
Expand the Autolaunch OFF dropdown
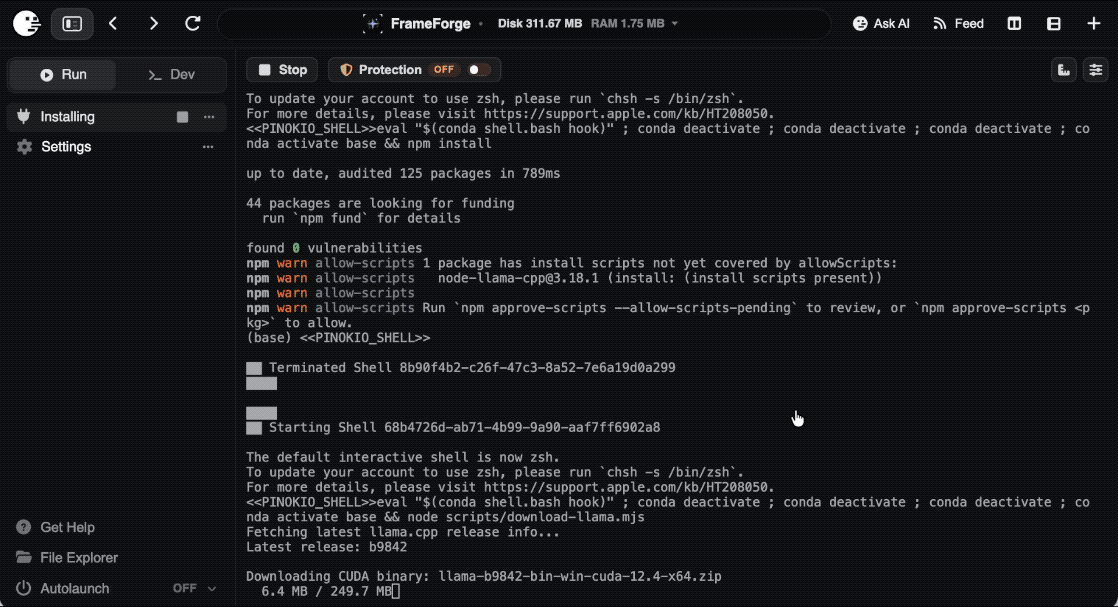194,588
